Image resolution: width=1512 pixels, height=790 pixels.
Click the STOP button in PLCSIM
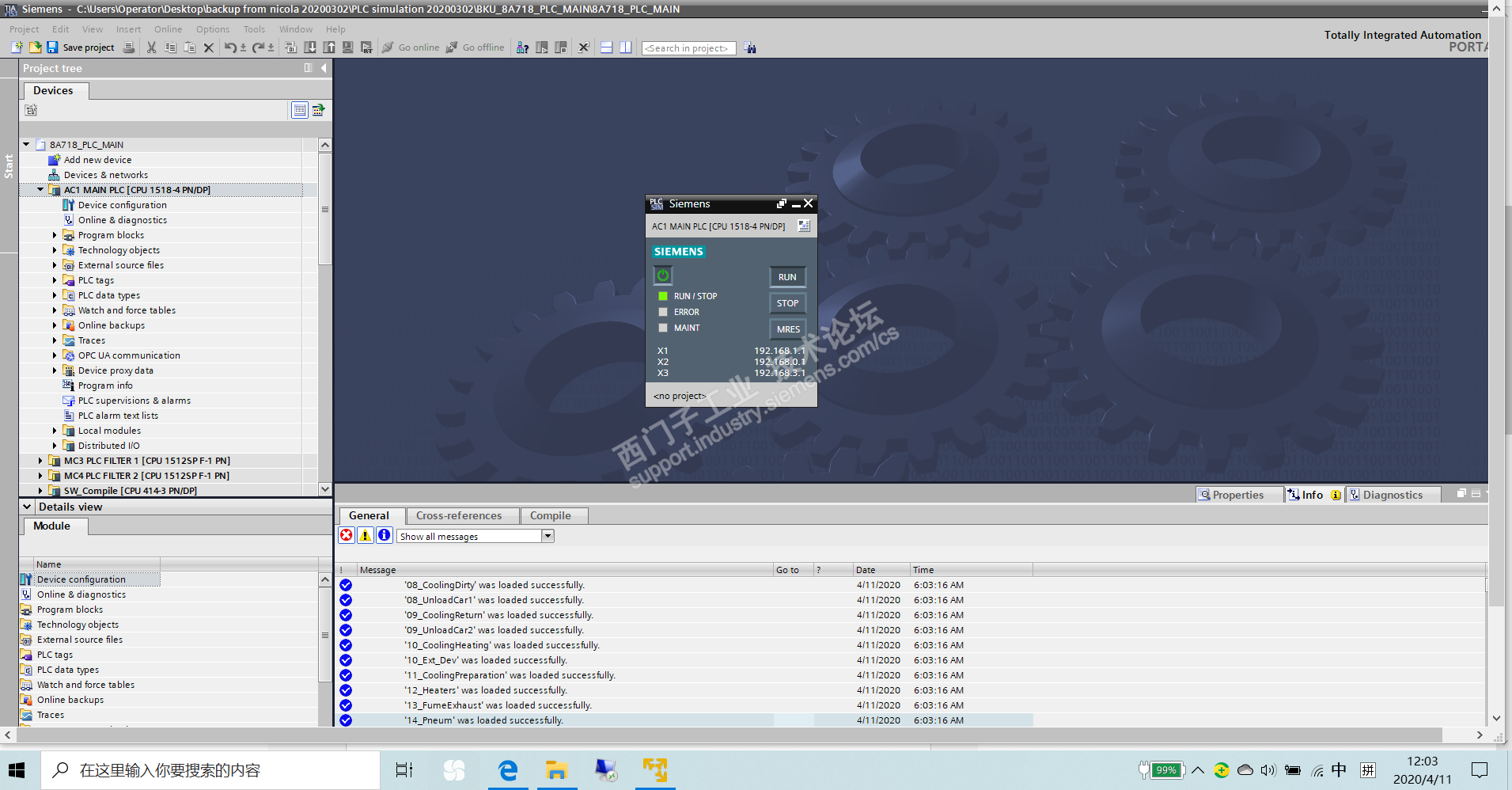click(x=787, y=303)
